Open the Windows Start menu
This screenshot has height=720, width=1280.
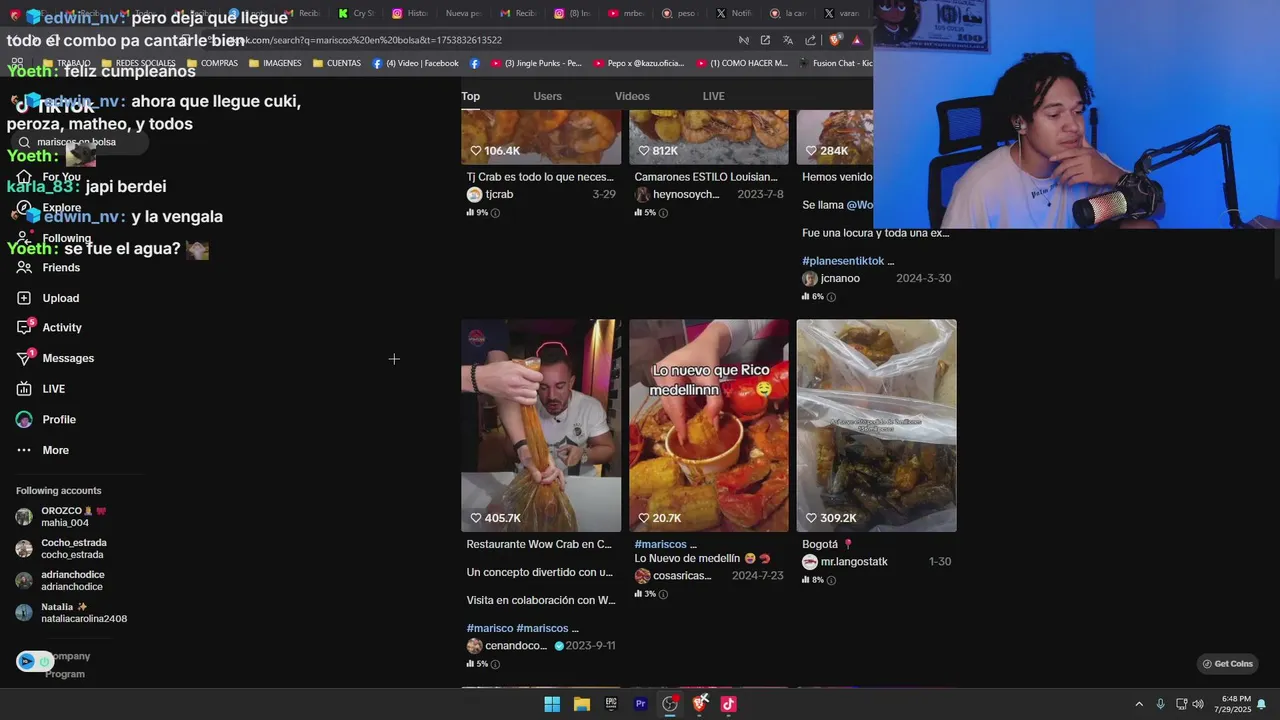point(552,704)
